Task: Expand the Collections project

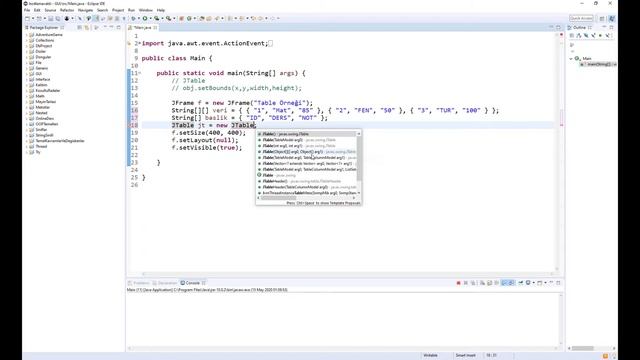Action: pos(27,40)
